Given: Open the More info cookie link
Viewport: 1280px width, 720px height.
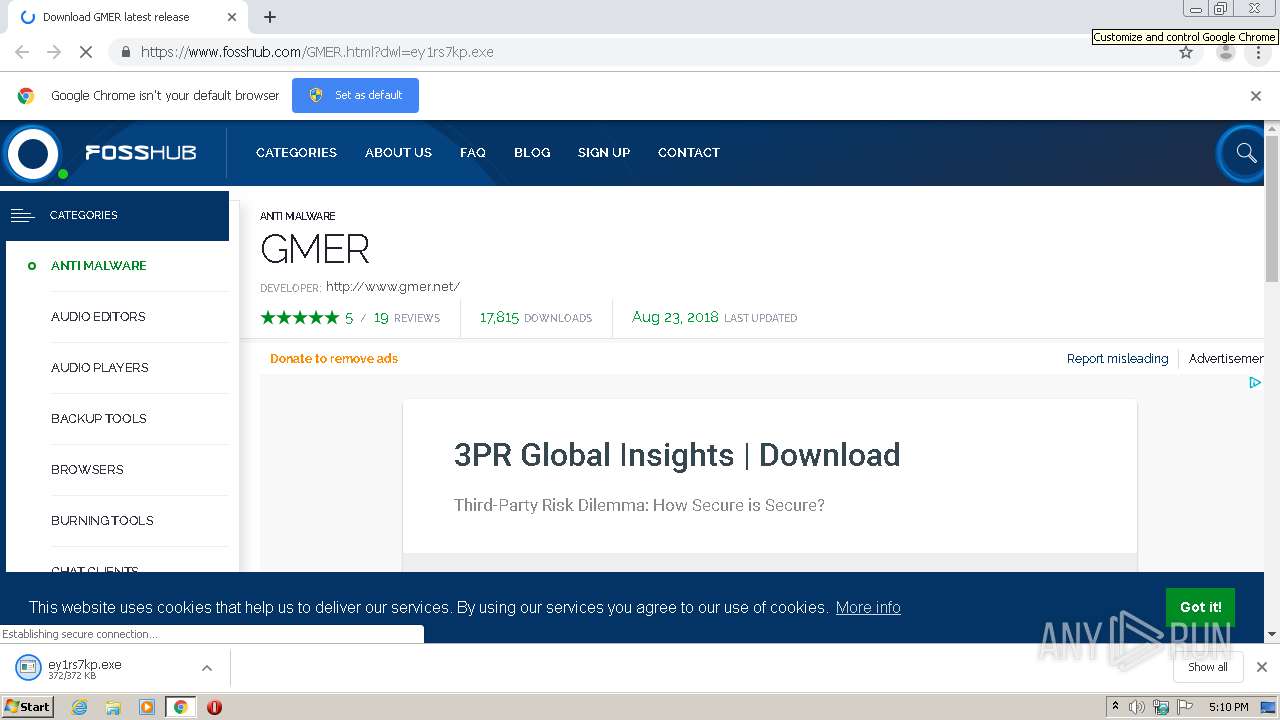Looking at the screenshot, I should pyautogui.click(x=868, y=608).
